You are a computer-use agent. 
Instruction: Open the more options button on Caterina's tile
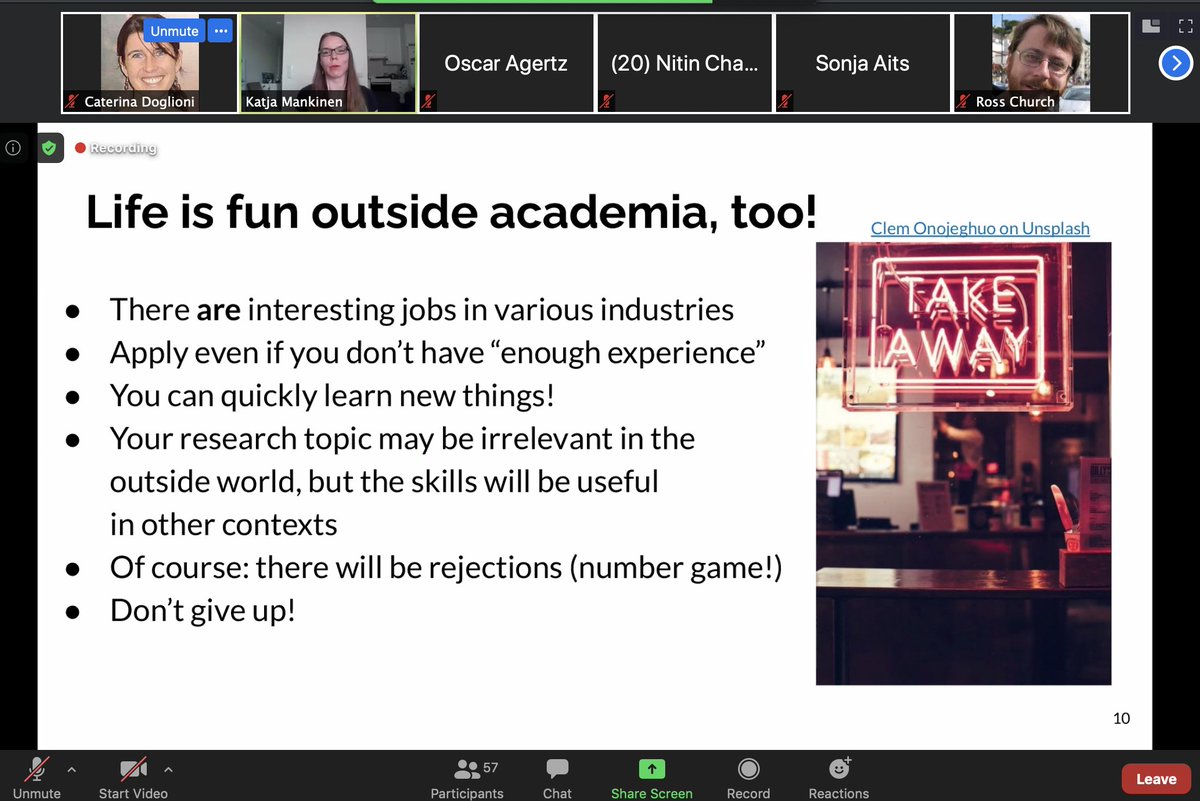[x=221, y=31]
